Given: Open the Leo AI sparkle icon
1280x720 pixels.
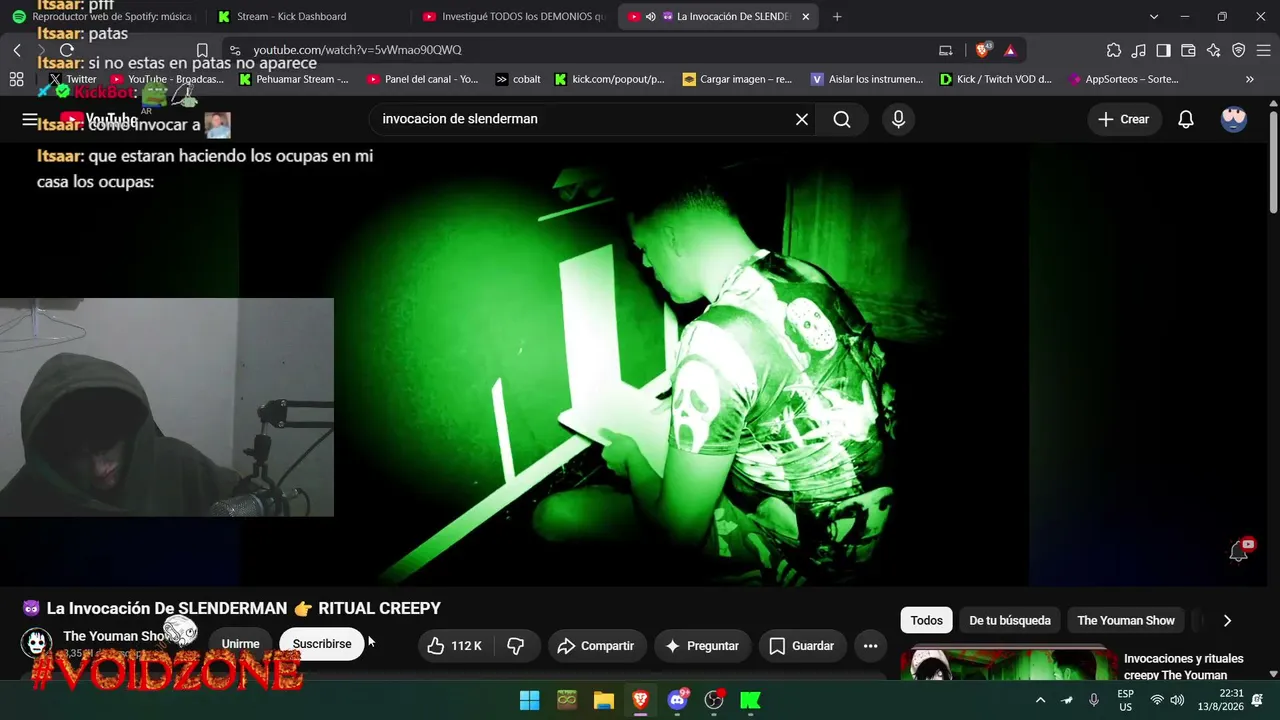Looking at the screenshot, I should pyautogui.click(x=1214, y=50).
